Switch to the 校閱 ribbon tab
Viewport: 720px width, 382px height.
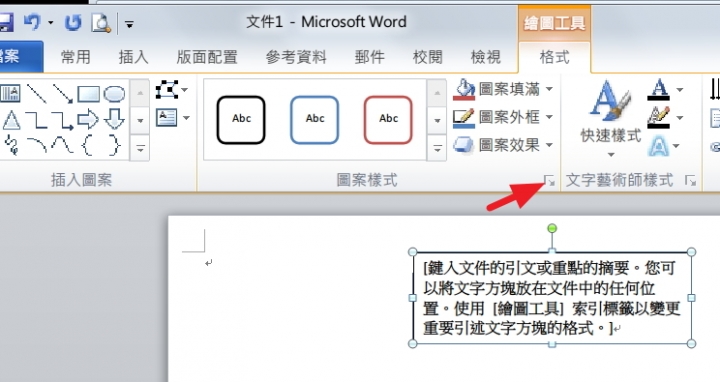tap(428, 57)
